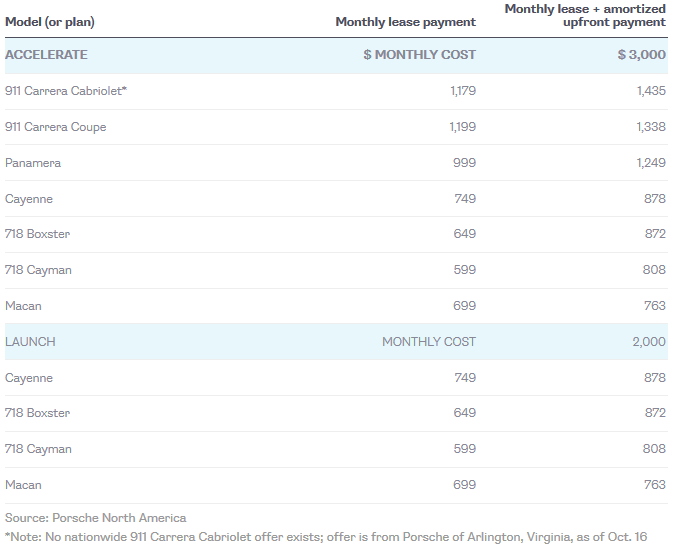Click the $ 3,000 value in ACCELERATE row
The image size is (680, 555).
(641, 55)
